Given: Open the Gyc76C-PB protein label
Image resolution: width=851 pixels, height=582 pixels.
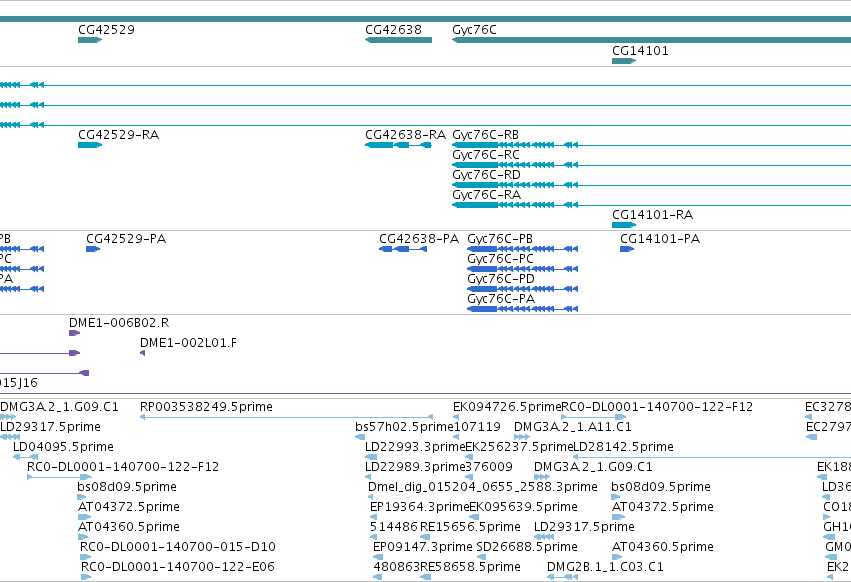Looking at the screenshot, I should [500, 239].
